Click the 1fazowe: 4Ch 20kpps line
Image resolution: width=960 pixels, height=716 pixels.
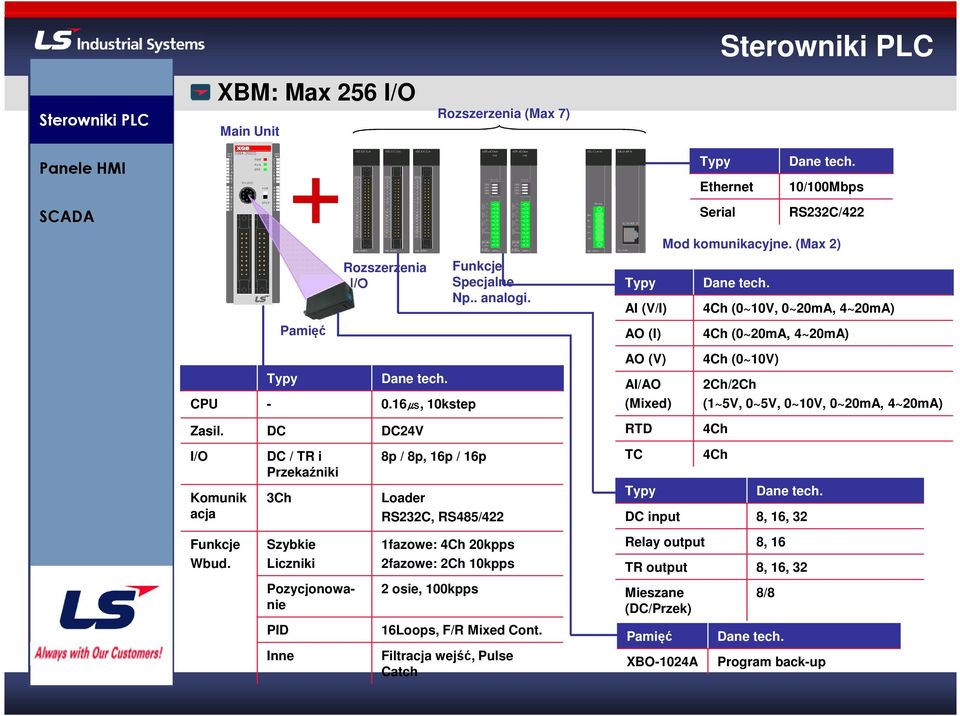(x=448, y=545)
